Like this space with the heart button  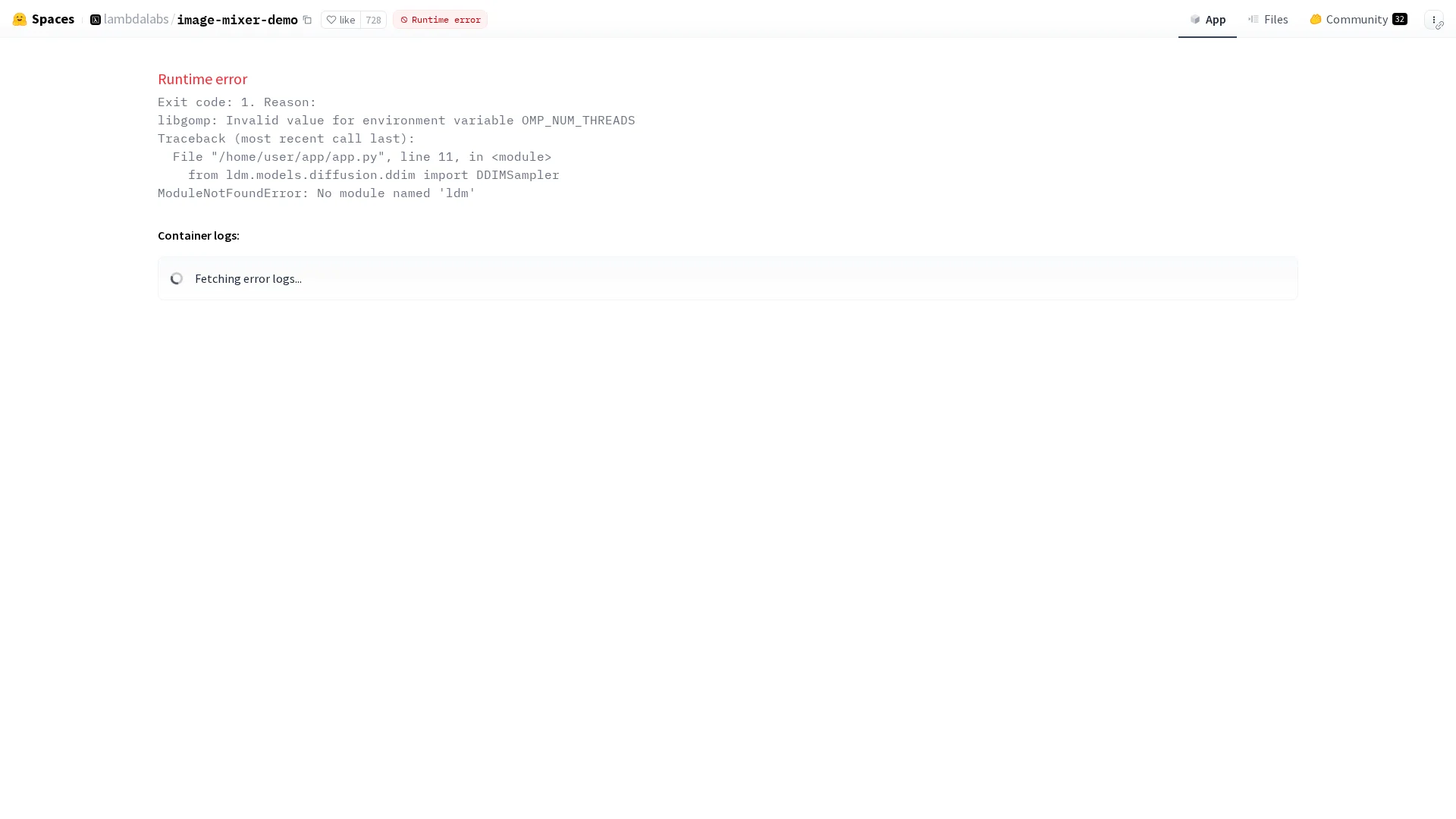pos(340,20)
